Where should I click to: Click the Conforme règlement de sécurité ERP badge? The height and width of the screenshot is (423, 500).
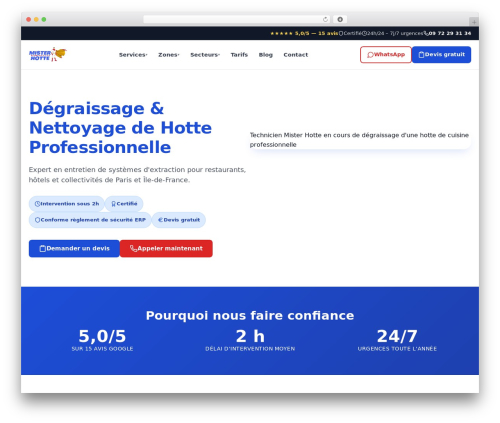click(x=90, y=220)
